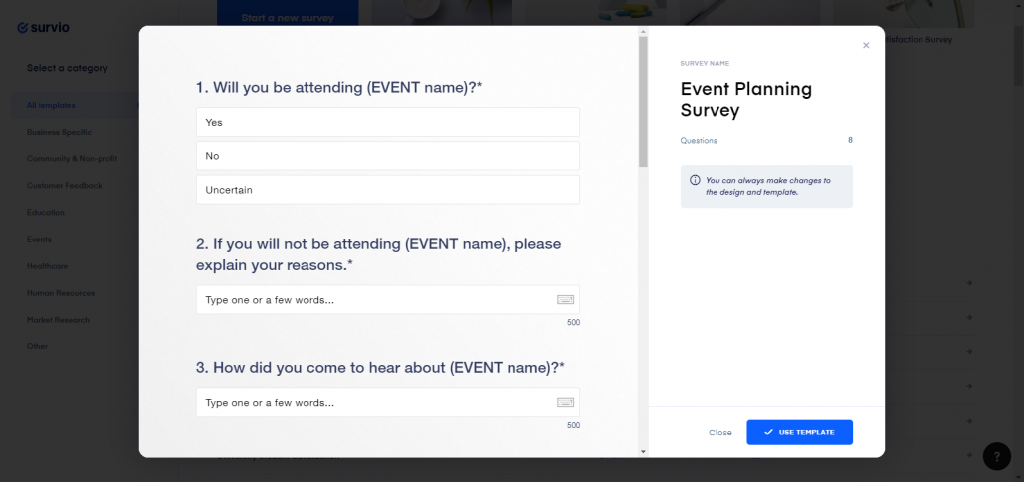This screenshot has height=482, width=1024.
Task: Click the Survio logo
Action: click(43, 28)
